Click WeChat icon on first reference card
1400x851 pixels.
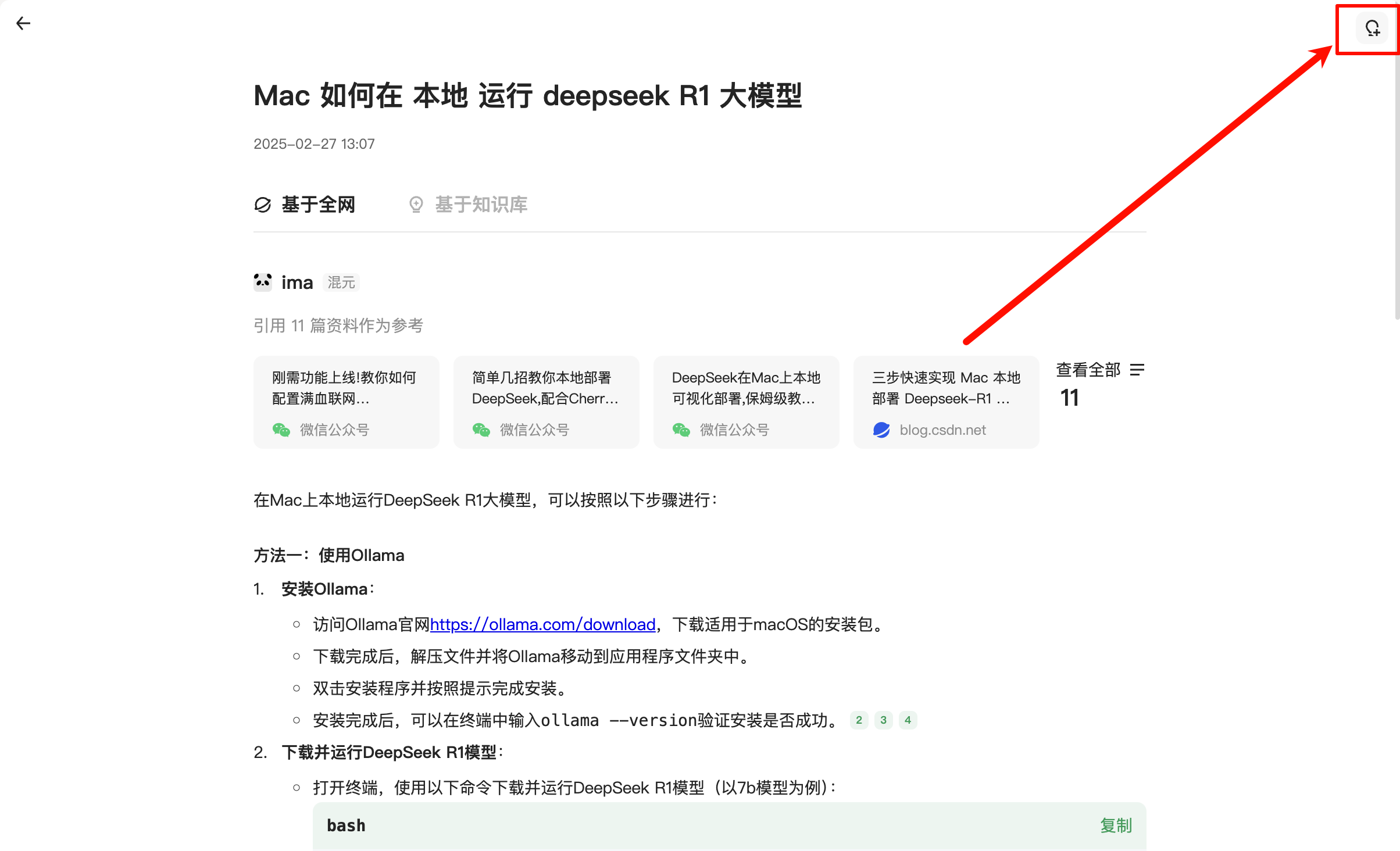[x=281, y=430]
